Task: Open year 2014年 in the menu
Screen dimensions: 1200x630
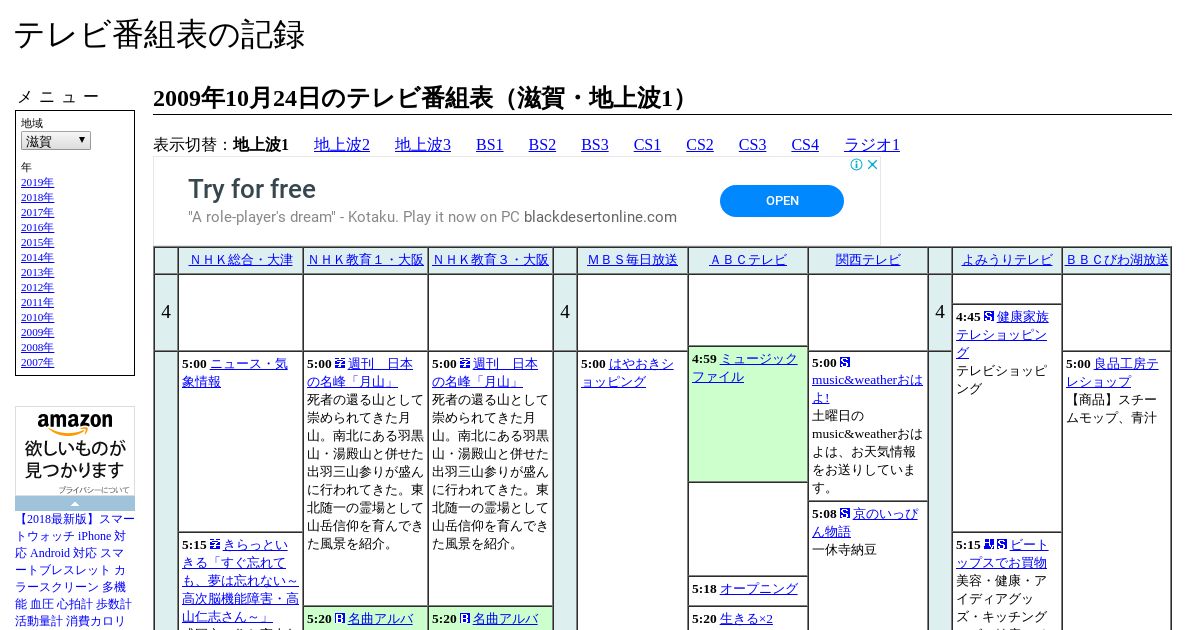Action: 37,258
